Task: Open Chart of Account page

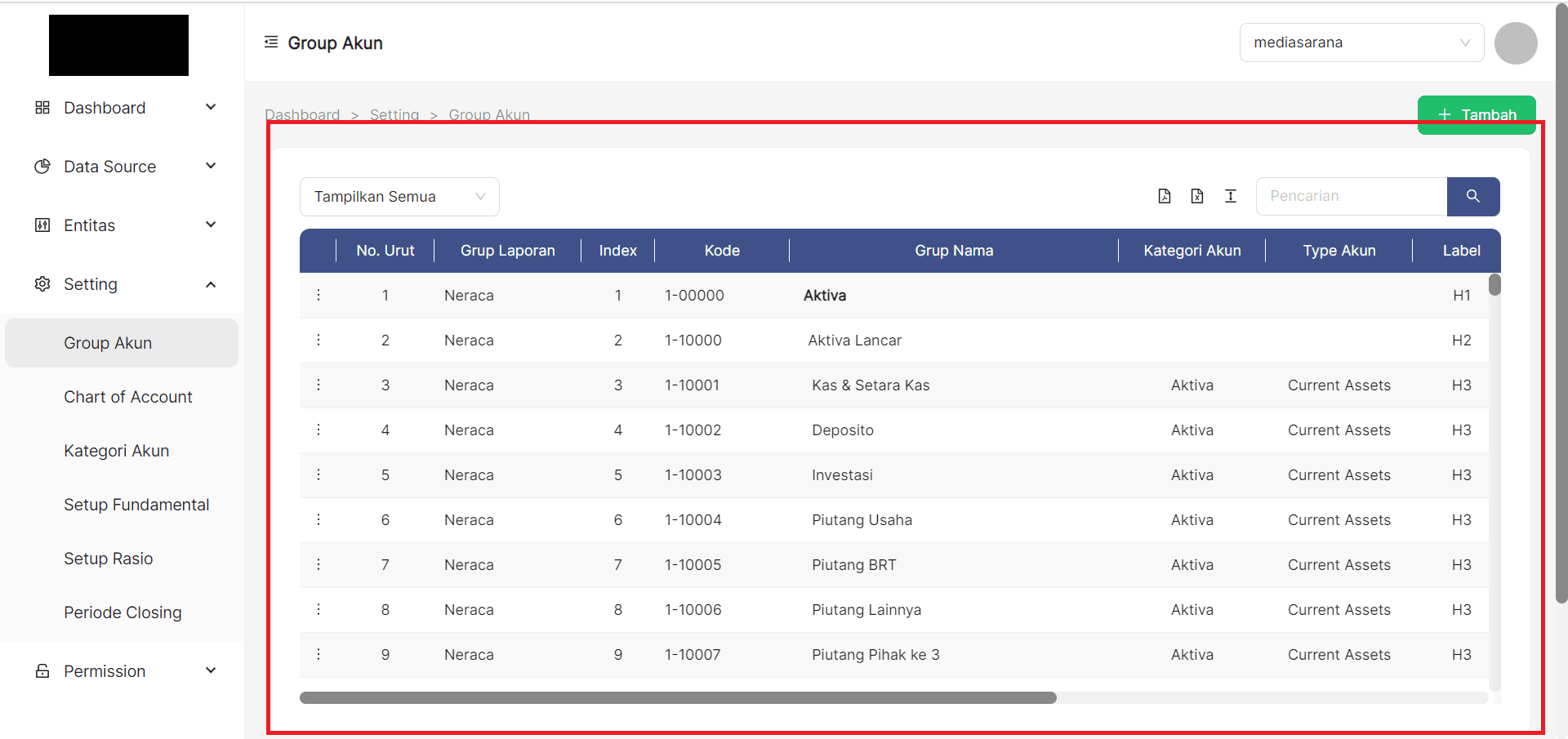Action: tap(128, 397)
